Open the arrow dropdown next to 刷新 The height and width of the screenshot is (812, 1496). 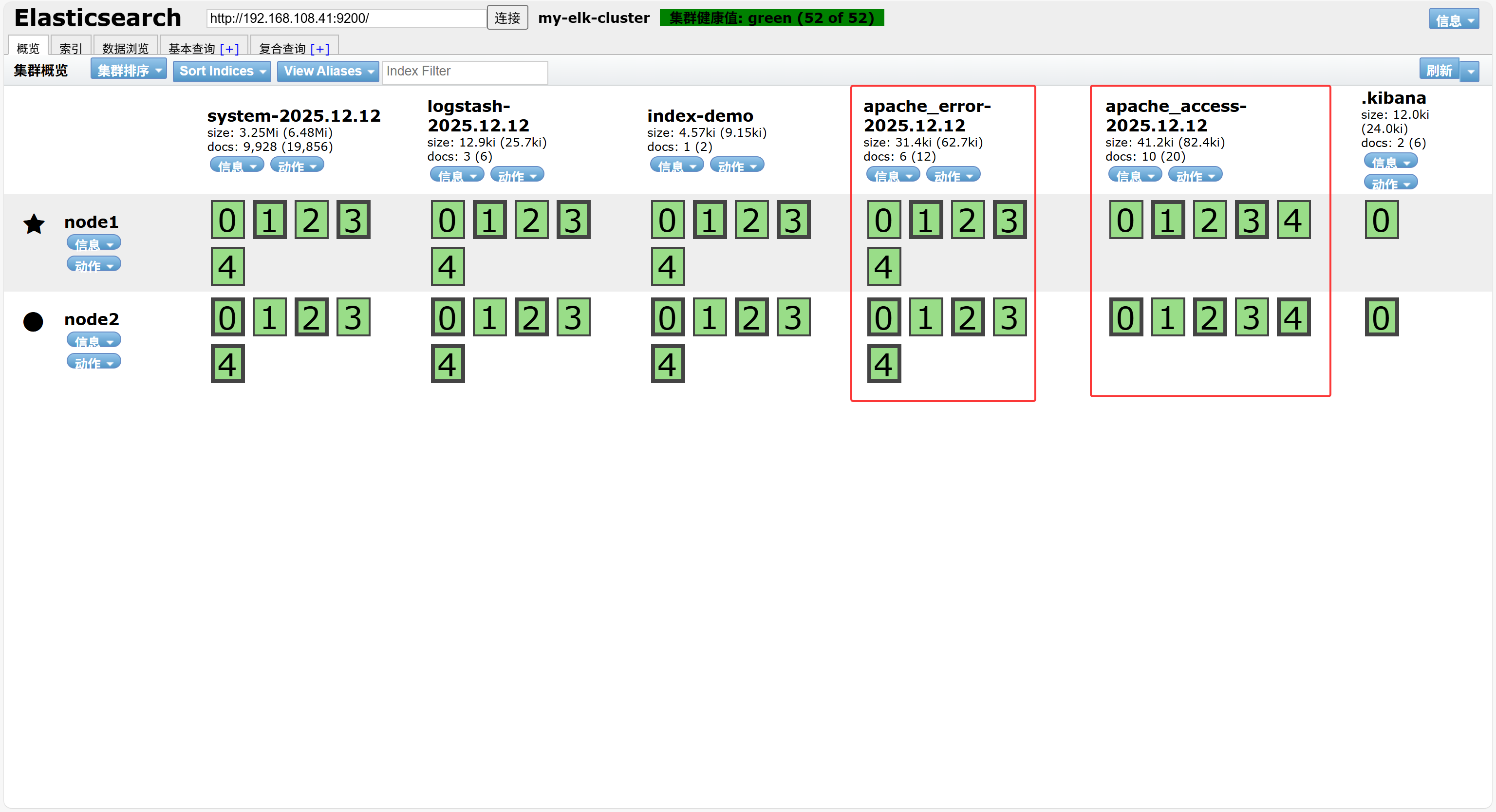click(x=1471, y=71)
